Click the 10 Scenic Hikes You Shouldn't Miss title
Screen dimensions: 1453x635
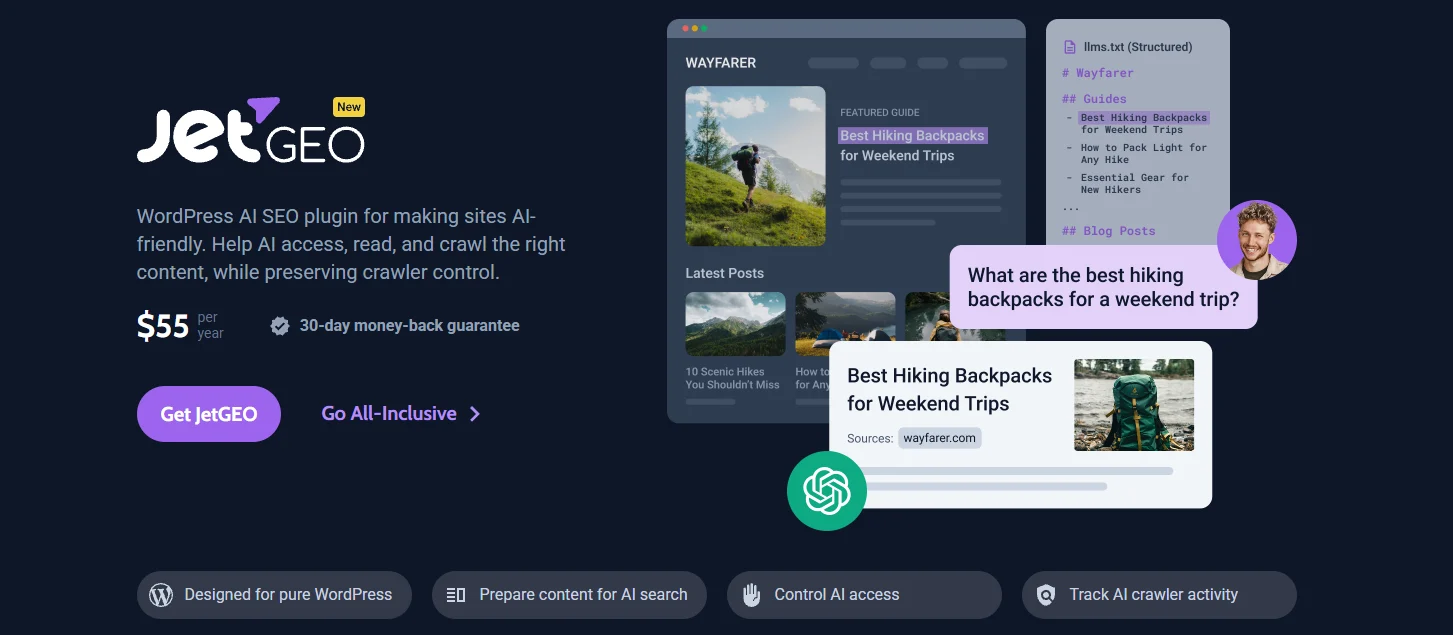pyautogui.click(x=732, y=378)
